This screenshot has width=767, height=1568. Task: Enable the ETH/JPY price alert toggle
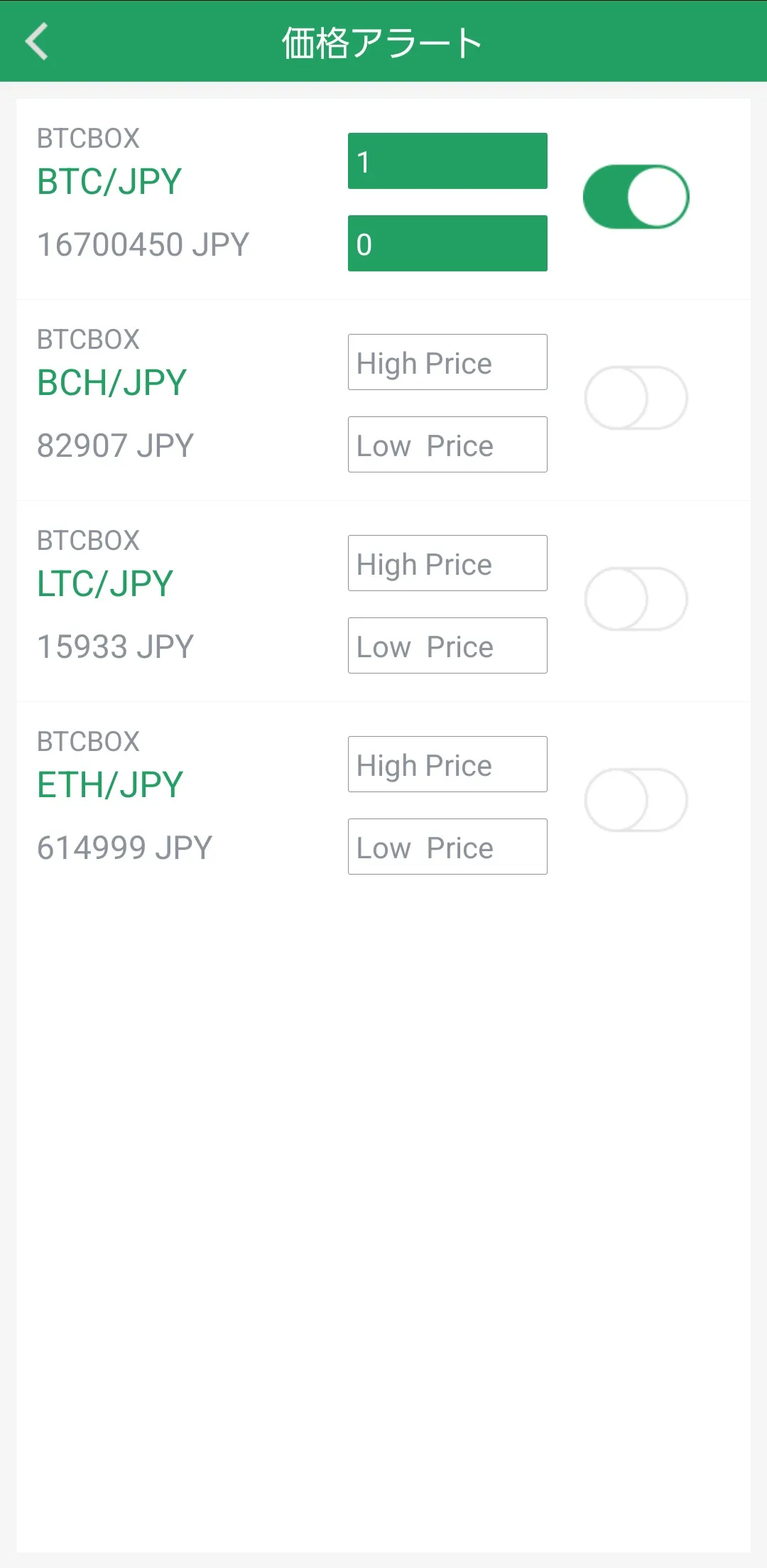pos(636,800)
